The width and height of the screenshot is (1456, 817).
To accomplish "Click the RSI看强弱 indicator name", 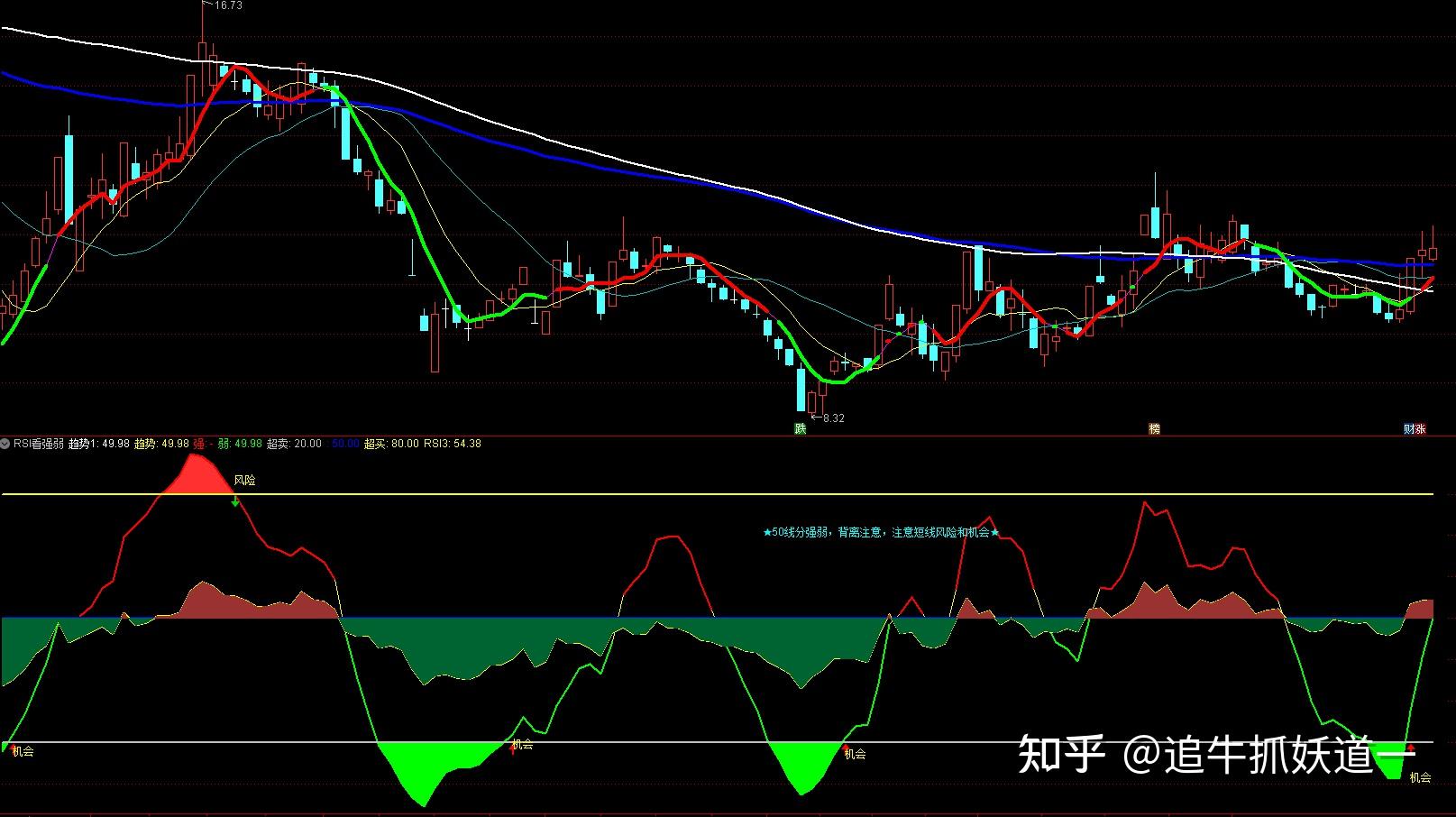I will (x=39, y=444).
